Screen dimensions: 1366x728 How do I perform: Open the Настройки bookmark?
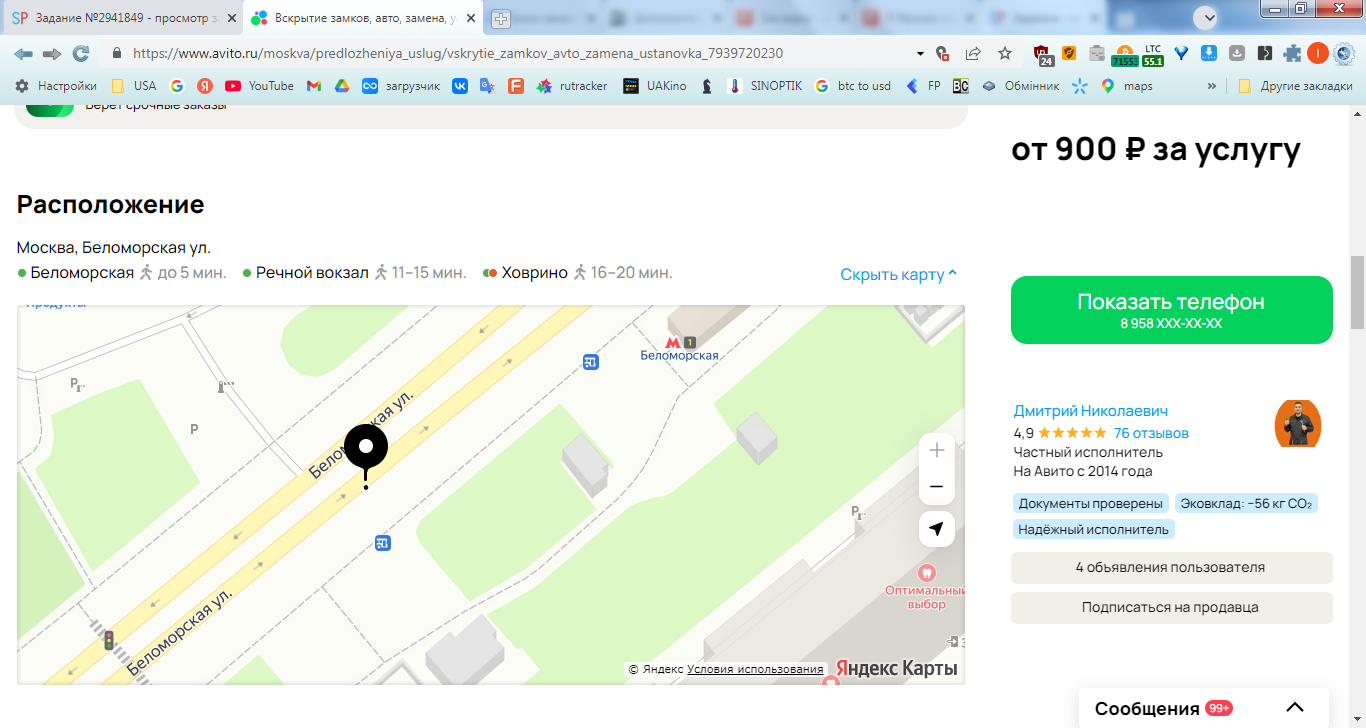pos(56,86)
